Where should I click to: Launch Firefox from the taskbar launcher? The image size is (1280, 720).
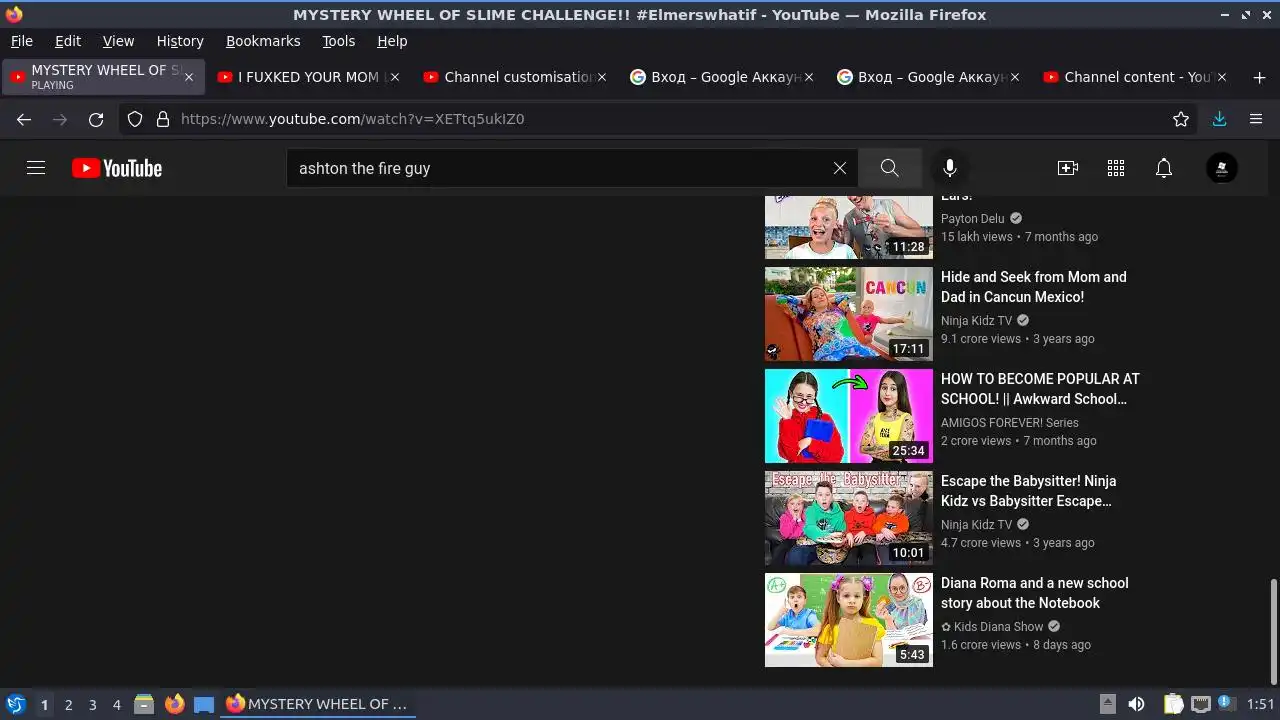[x=175, y=704]
